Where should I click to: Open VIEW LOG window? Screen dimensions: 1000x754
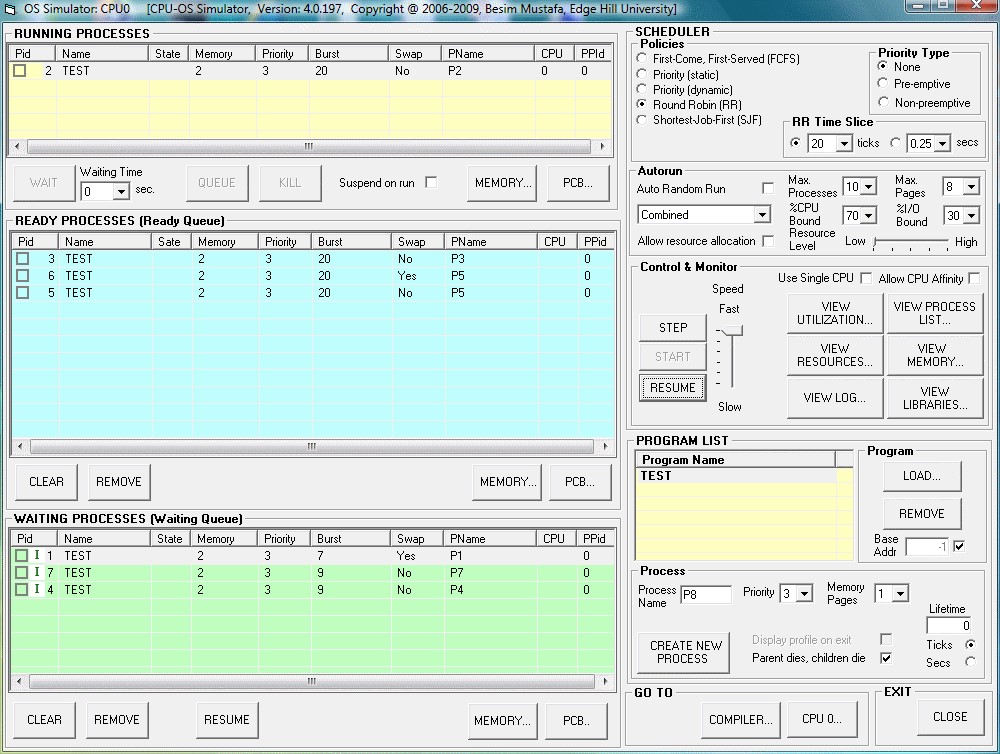tap(835, 398)
